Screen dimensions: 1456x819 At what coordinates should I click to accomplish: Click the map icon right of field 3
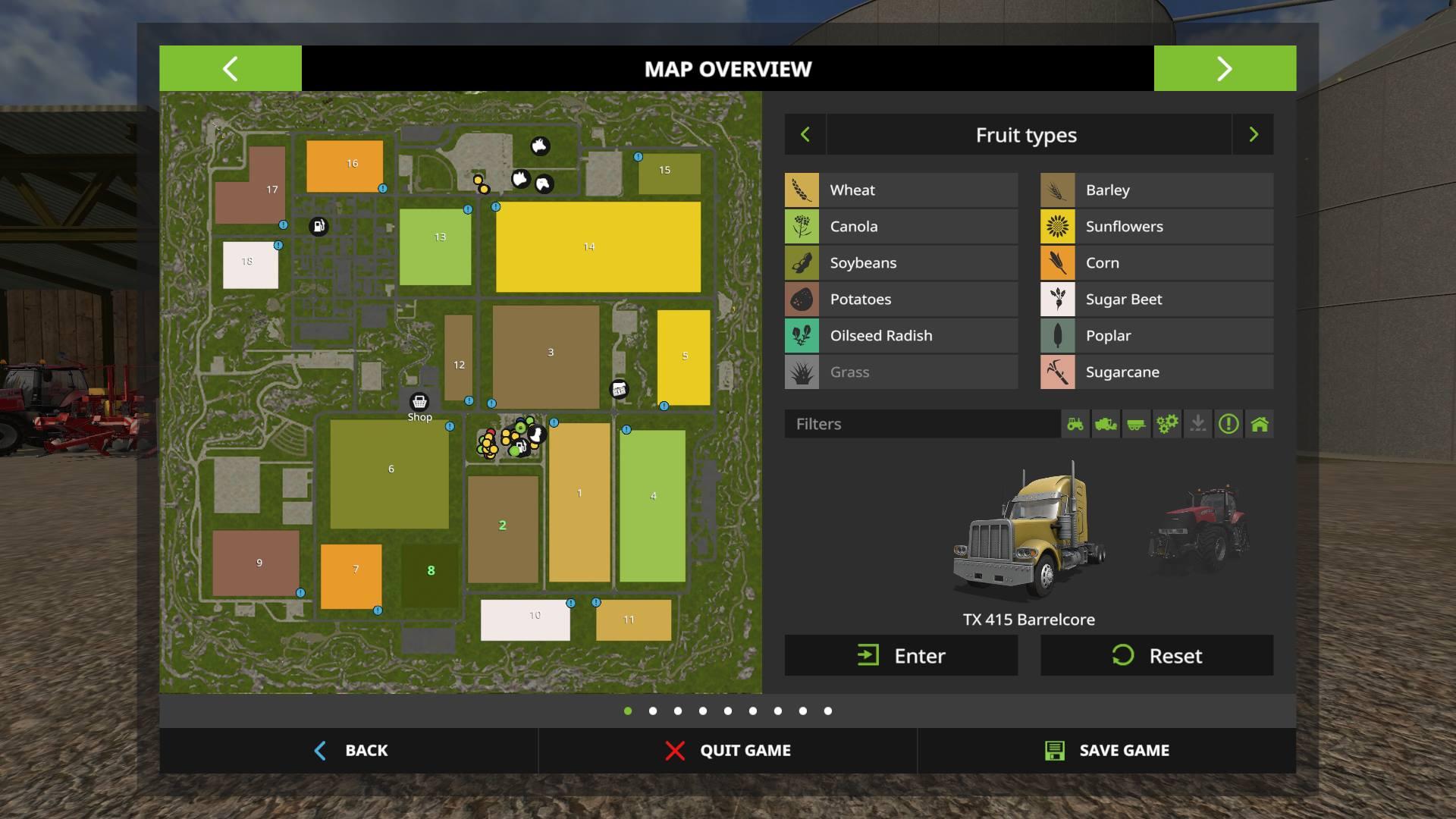coord(619,389)
